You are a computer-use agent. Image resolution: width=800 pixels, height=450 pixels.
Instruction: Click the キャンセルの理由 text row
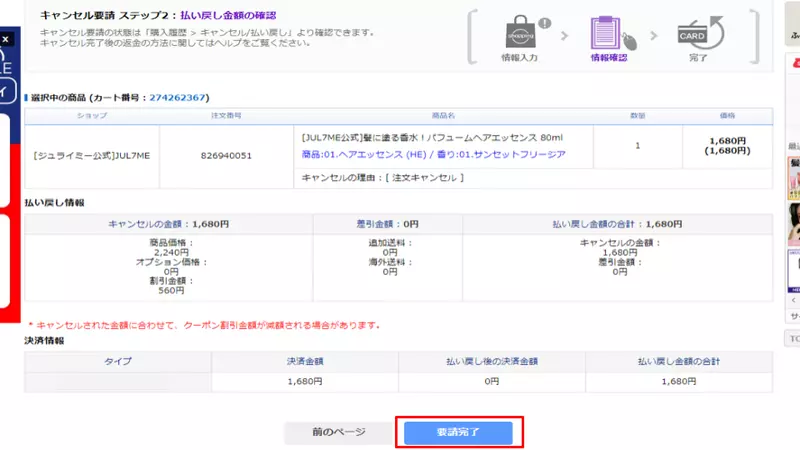[383, 178]
